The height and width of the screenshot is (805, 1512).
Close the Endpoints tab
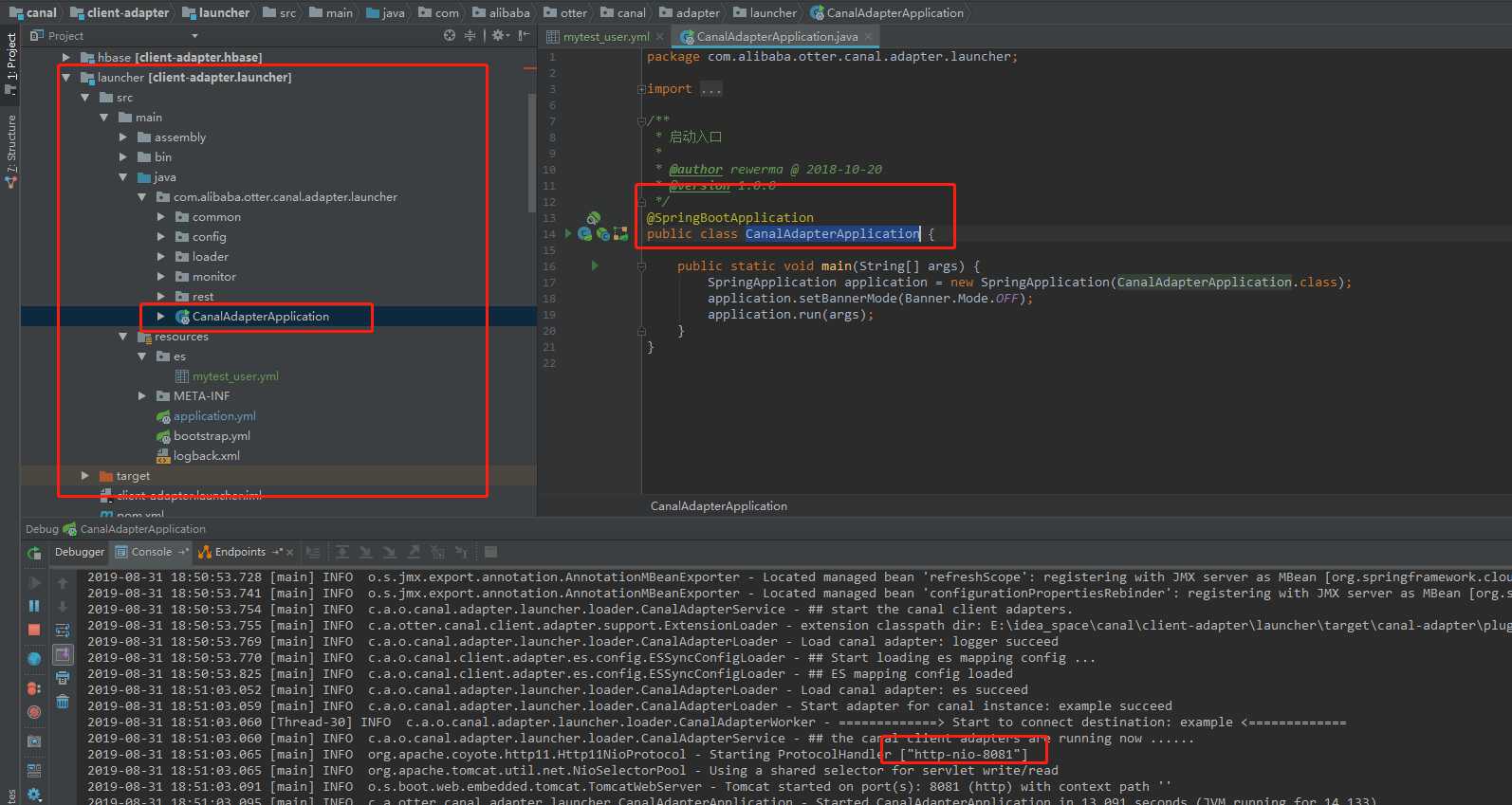[x=289, y=552]
